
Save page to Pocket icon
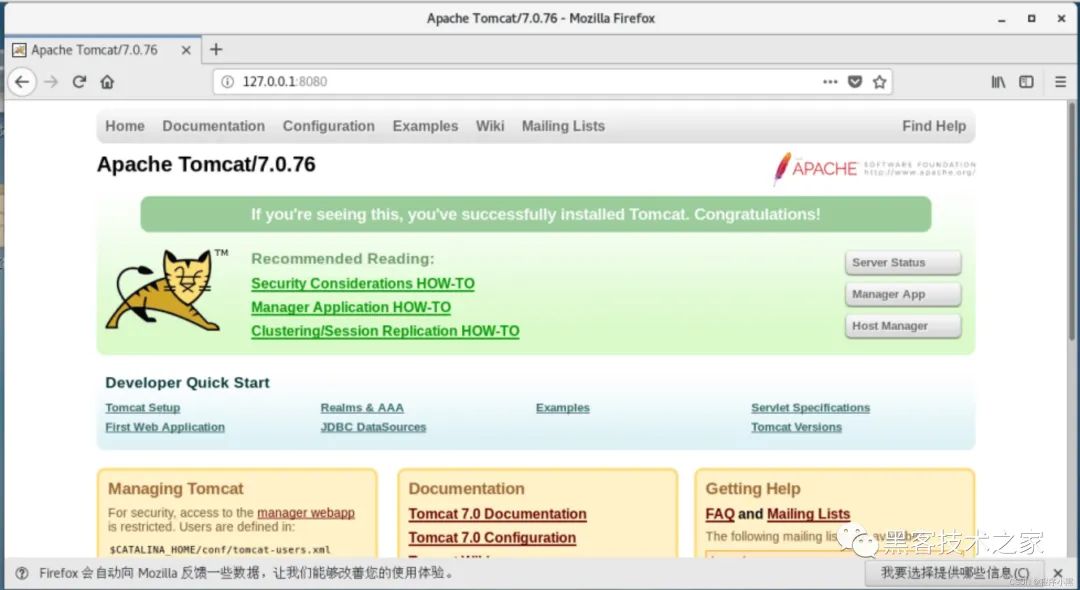[855, 82]
